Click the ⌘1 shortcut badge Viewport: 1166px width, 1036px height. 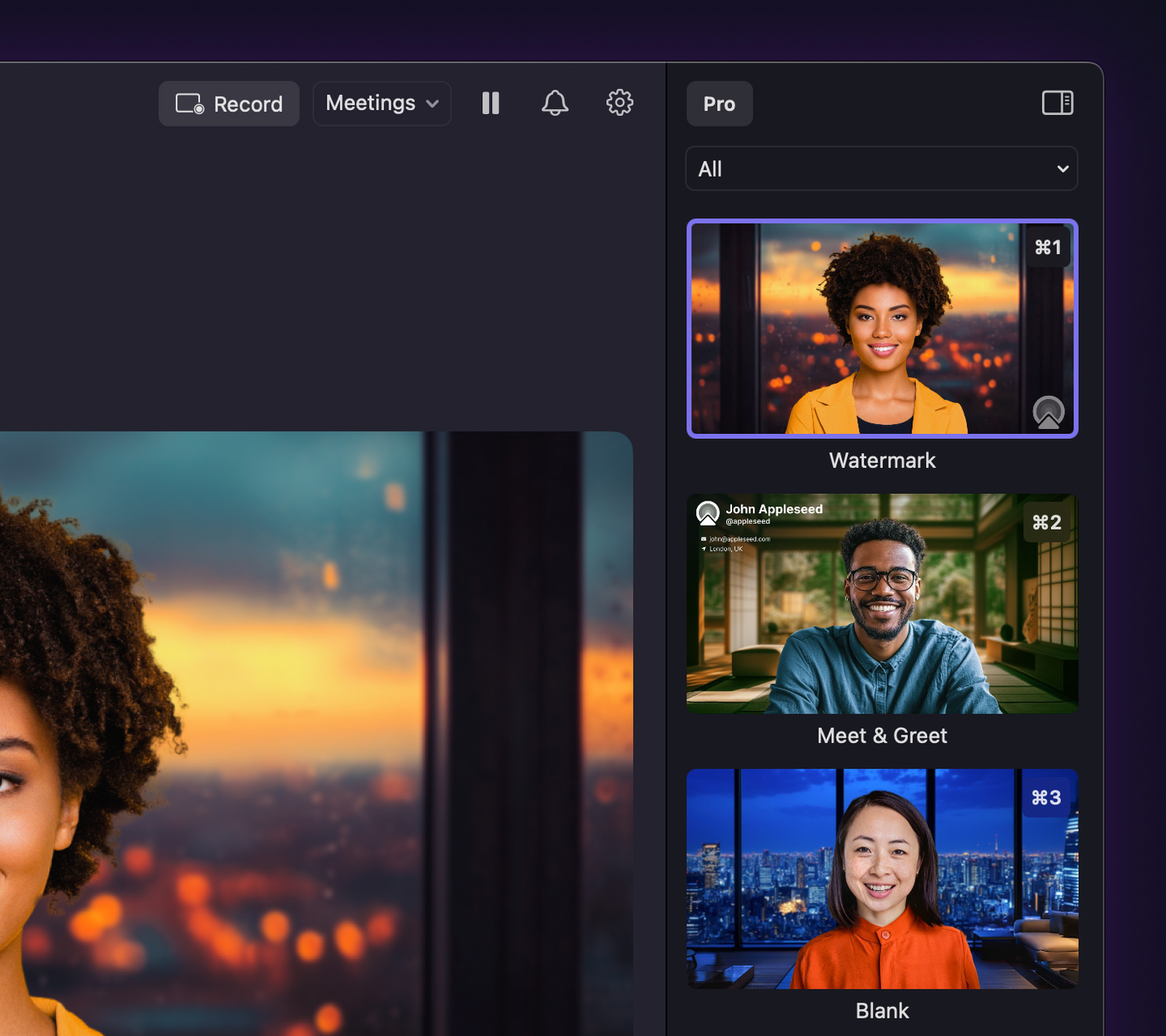(1048, 247)
